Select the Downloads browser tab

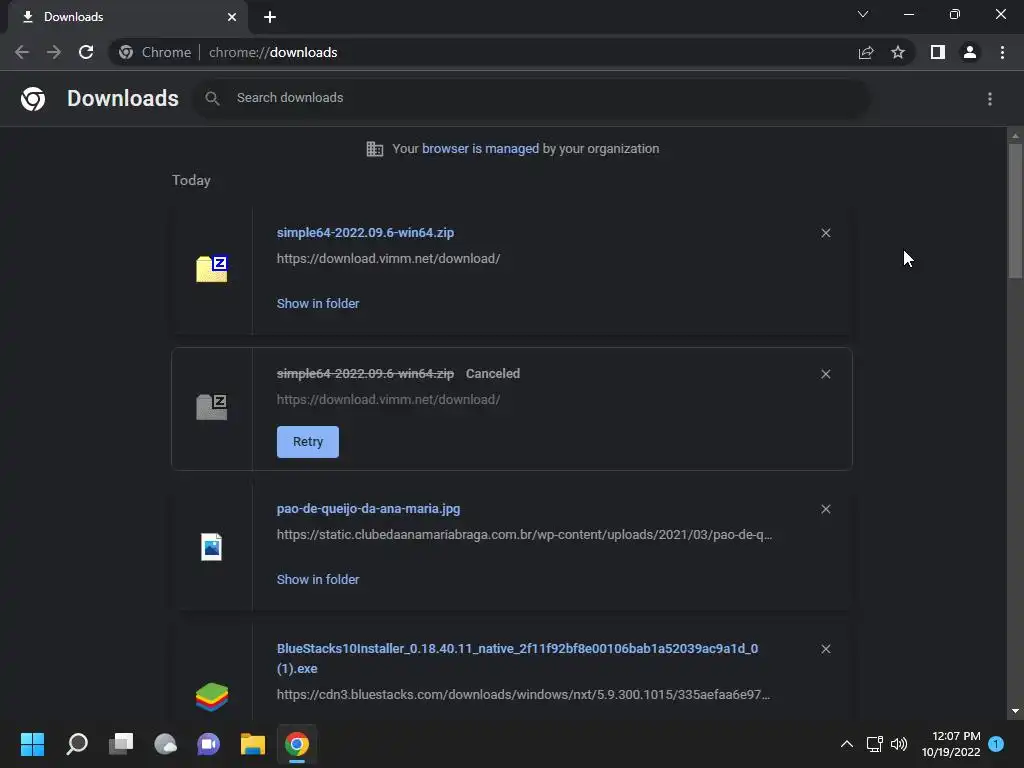(x=127, y=17)
